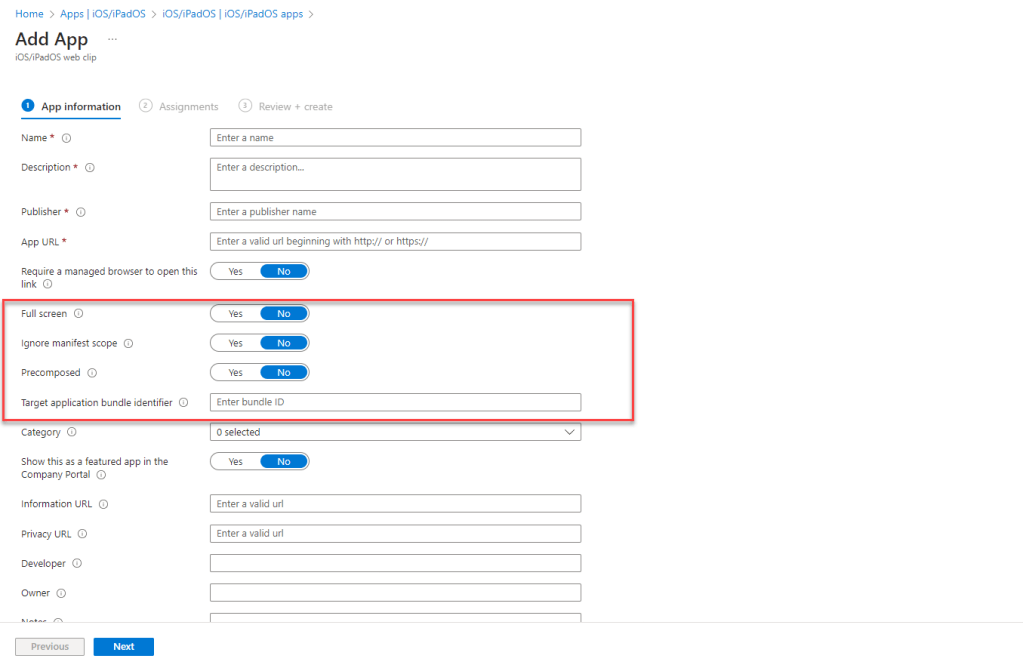Switch to the Assignments step tab

coord(188,107)
